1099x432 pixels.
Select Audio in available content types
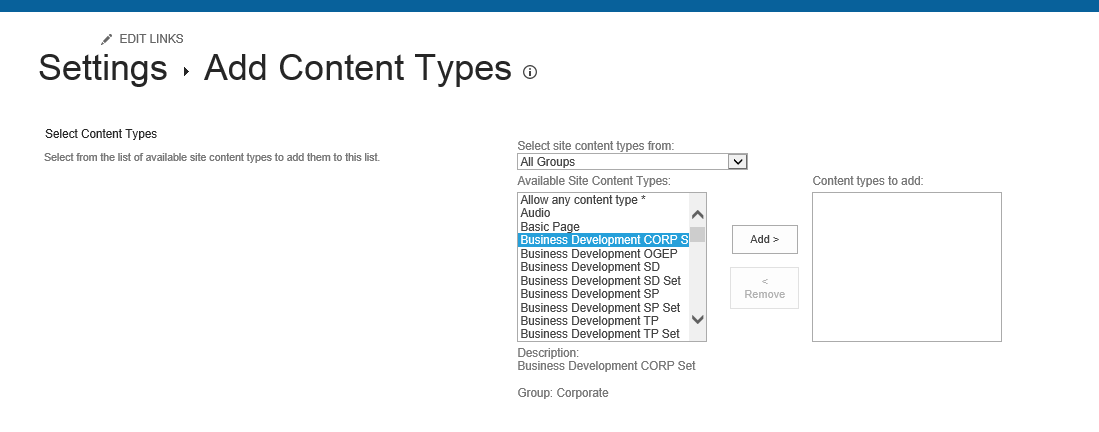point(536,213)
